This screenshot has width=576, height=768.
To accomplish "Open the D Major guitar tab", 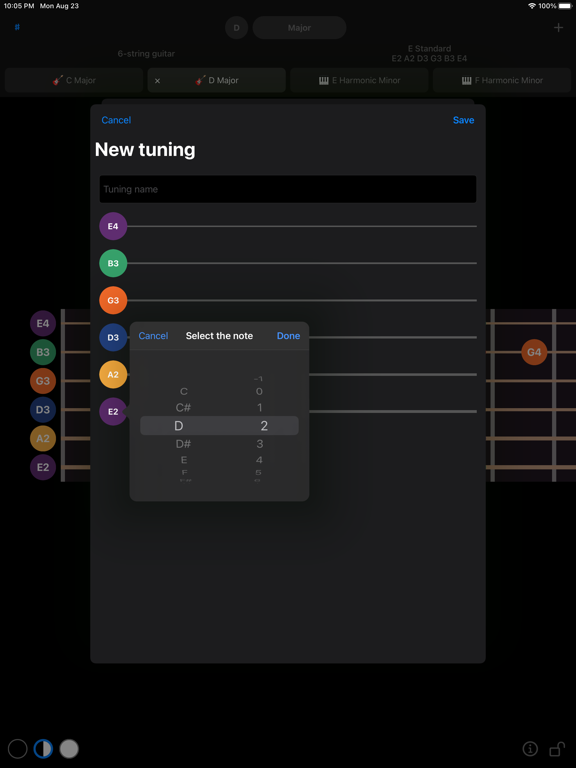I will tap(216, 80).
